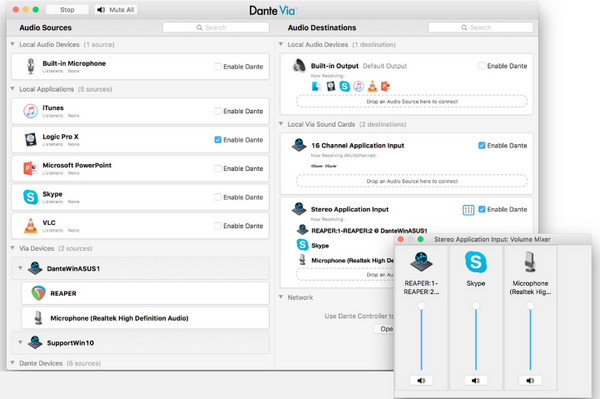Toggle the Dante Devices section triangle

13,363
